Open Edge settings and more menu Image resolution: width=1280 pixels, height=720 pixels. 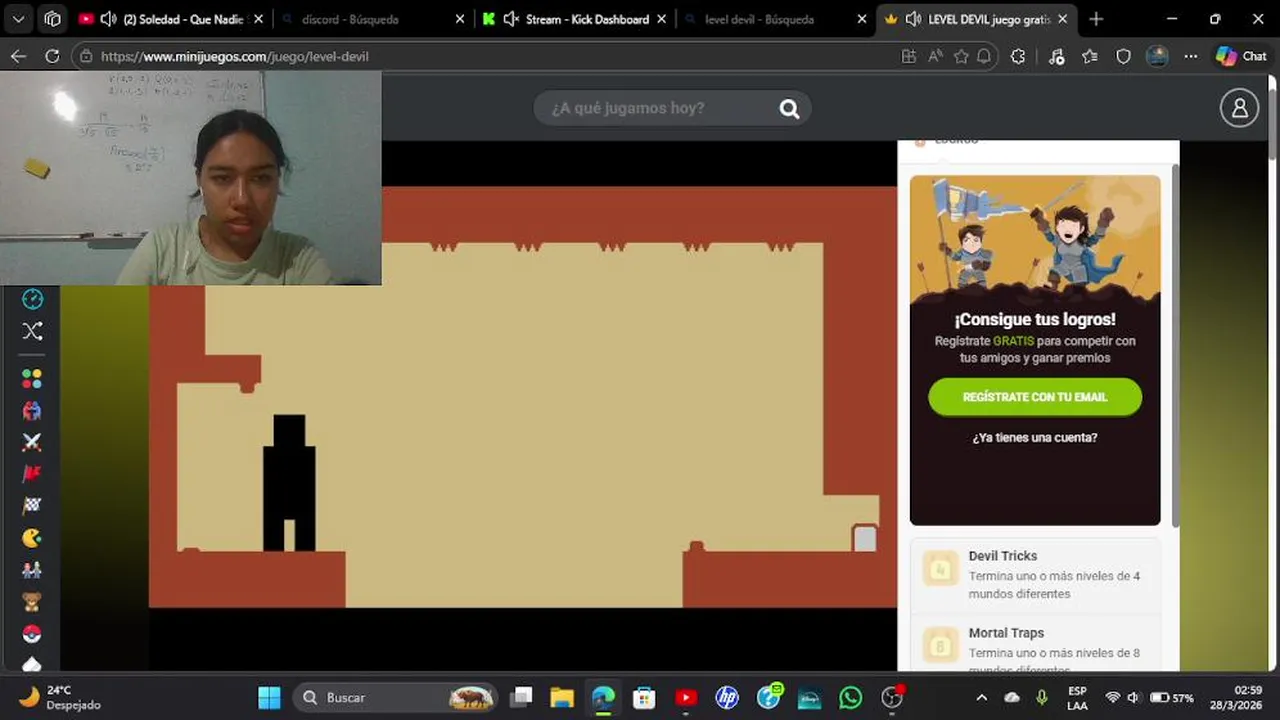[1190, 57]
